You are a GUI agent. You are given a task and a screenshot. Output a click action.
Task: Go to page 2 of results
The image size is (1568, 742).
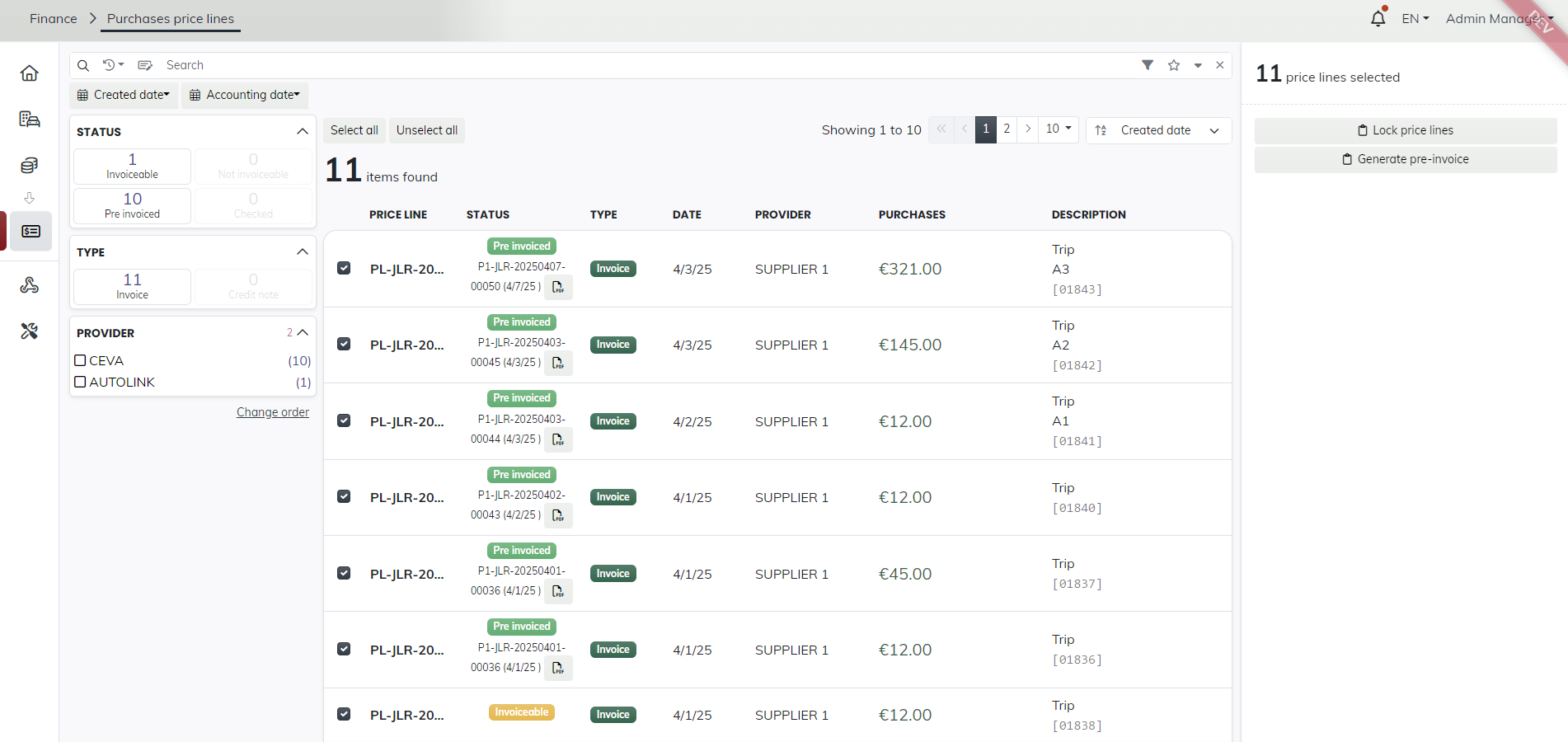click(1007, 129)
